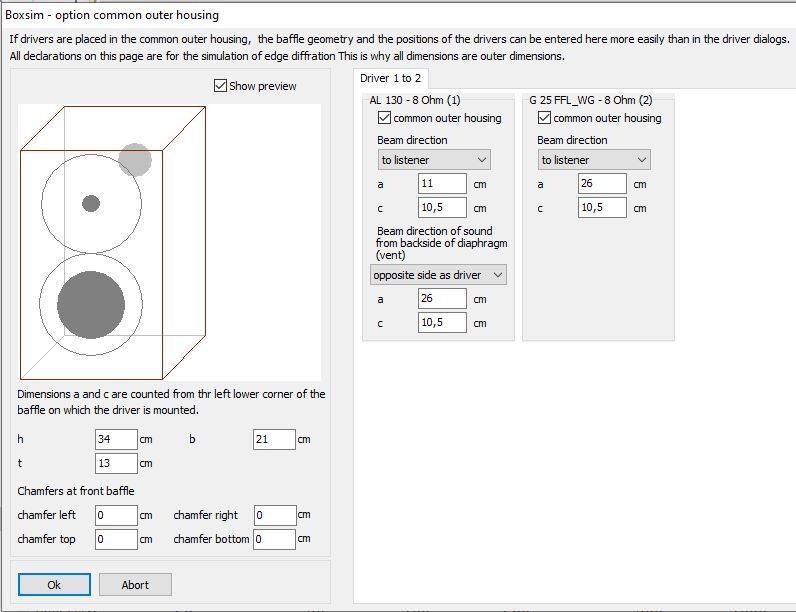Click the light gray rear vent circle in preview
Image resolution: width=796 pixels, height=612 pixels.
135,160
